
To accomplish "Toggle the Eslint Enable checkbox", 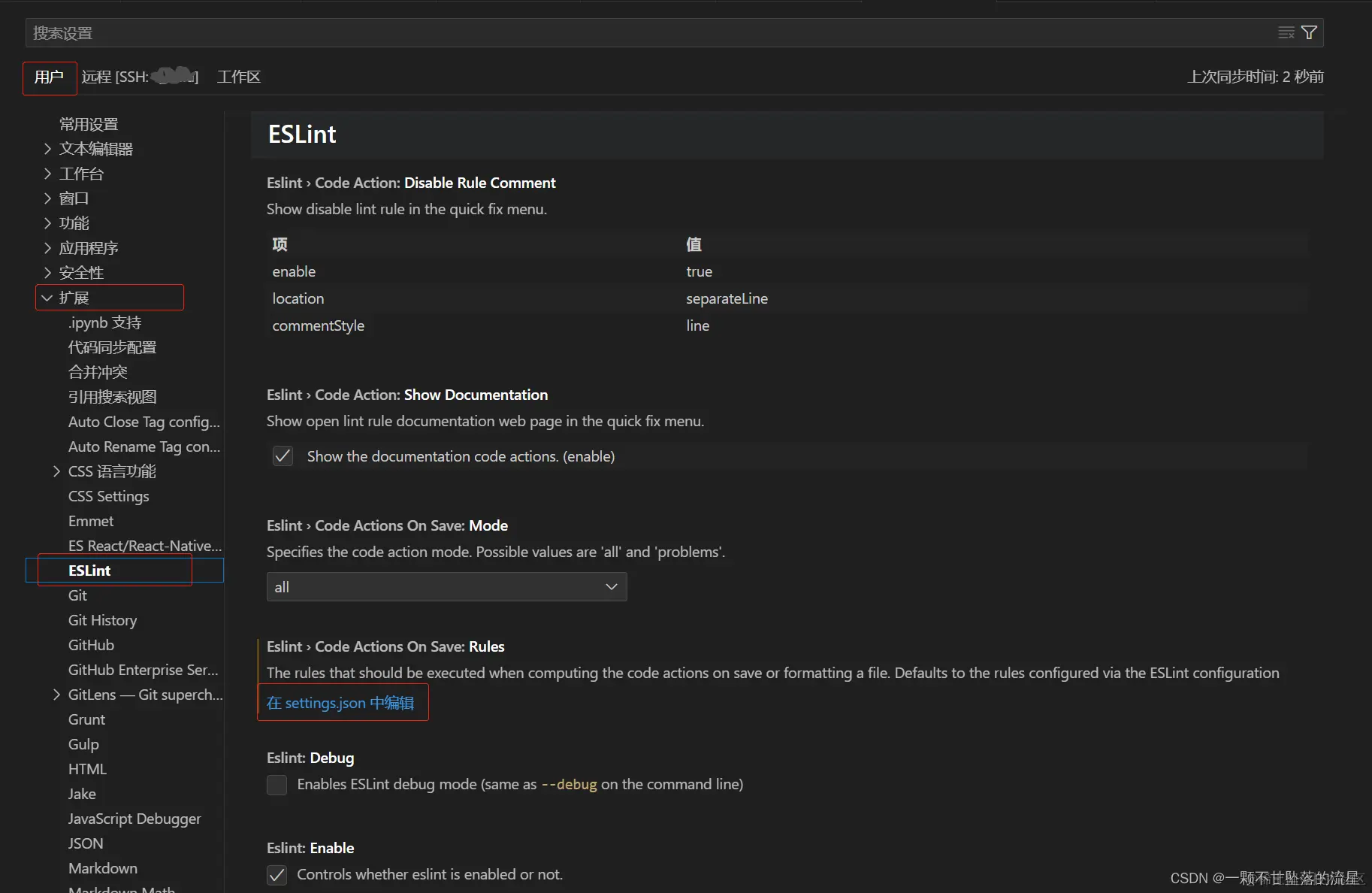I will [x=277, y=875].
